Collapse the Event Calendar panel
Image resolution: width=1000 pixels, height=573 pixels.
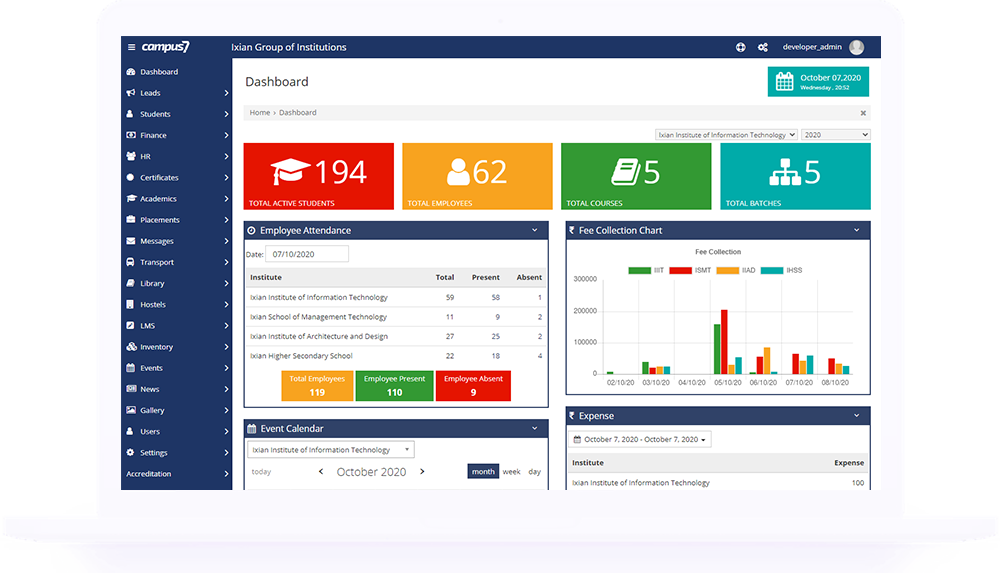coord(534,429)
